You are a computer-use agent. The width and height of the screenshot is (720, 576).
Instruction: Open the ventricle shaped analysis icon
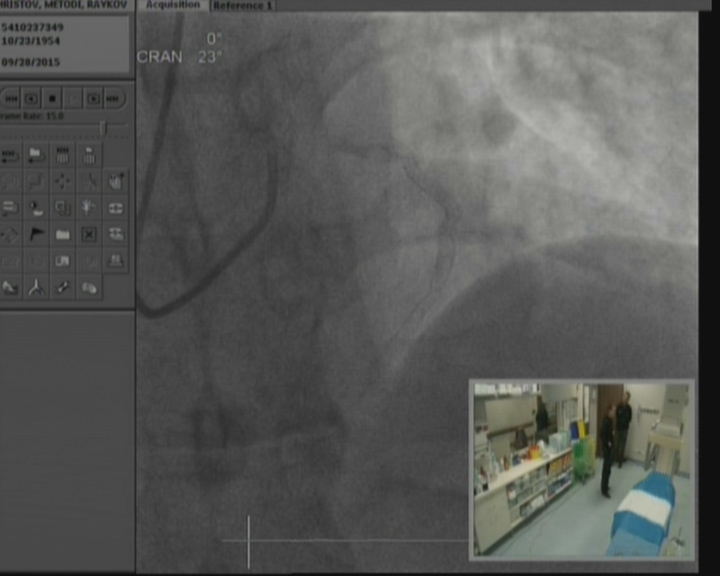(89, 288)
